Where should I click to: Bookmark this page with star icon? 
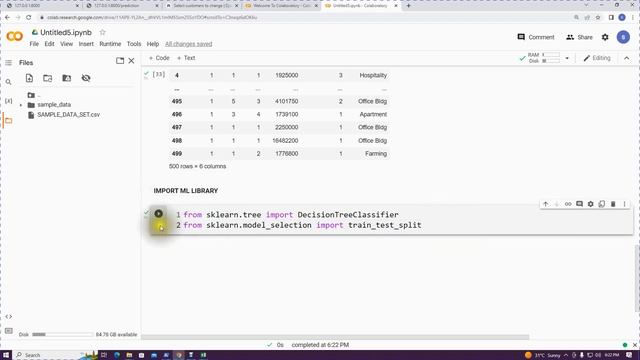point(598,18)
